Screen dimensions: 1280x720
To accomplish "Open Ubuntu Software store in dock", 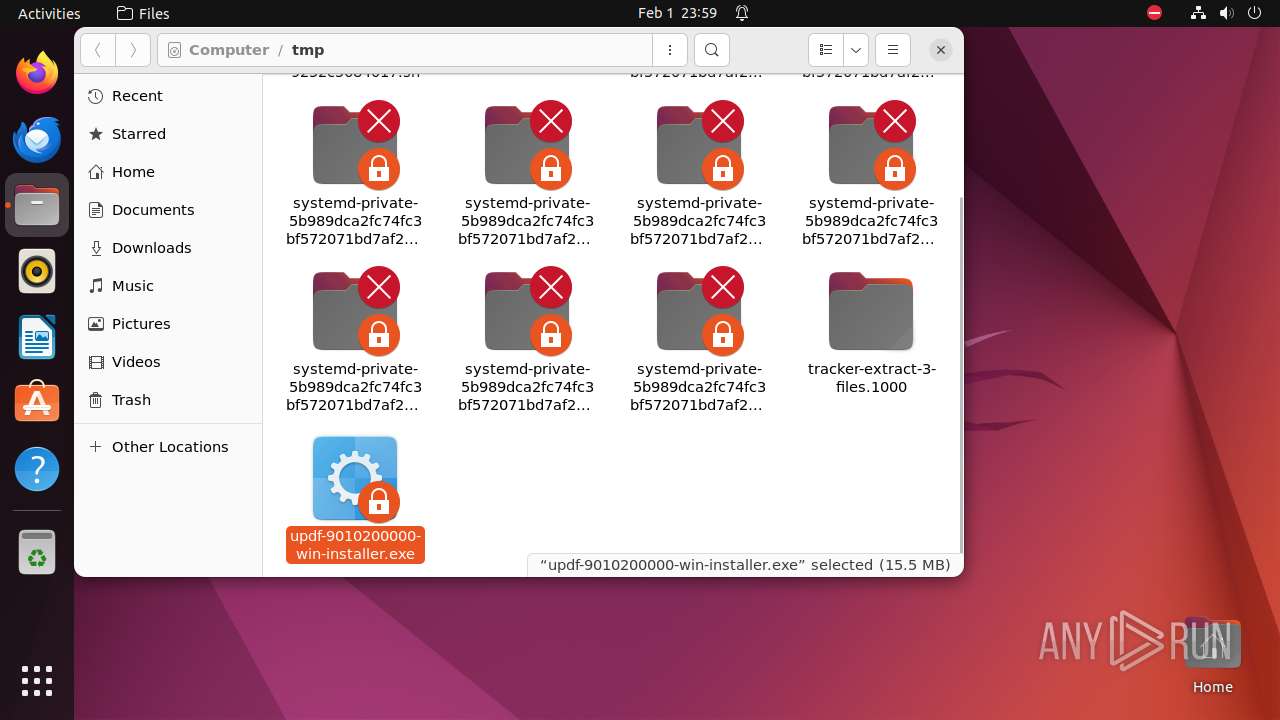I will click(37, 403).
